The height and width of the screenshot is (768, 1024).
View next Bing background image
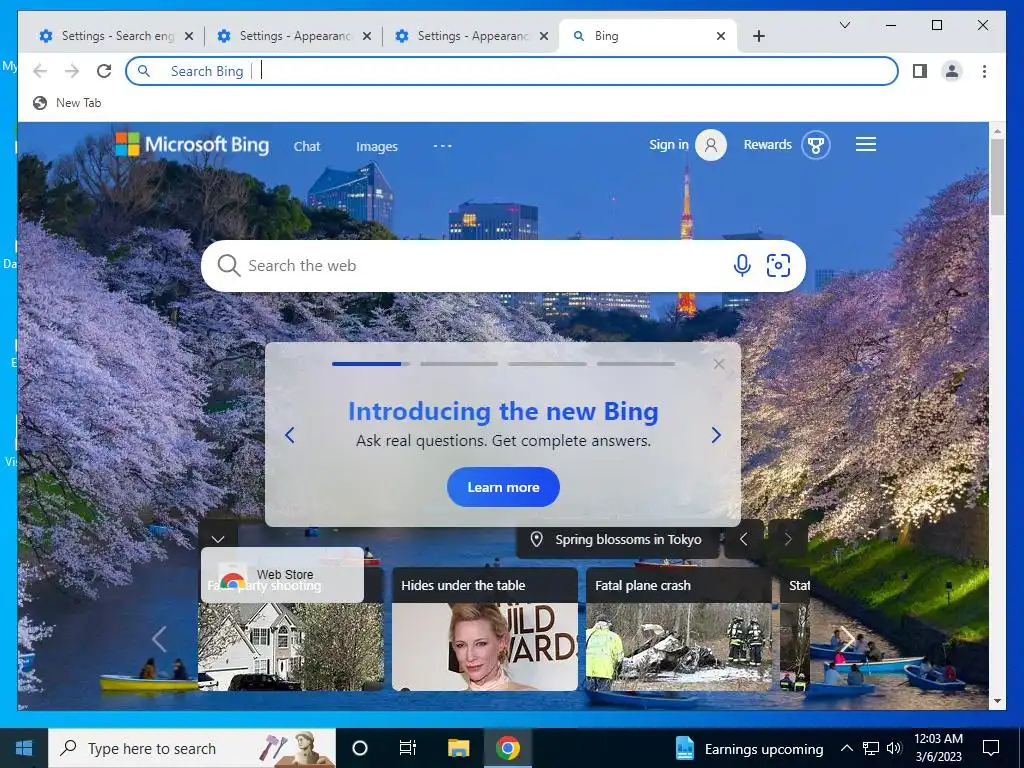tap(788, 539)
